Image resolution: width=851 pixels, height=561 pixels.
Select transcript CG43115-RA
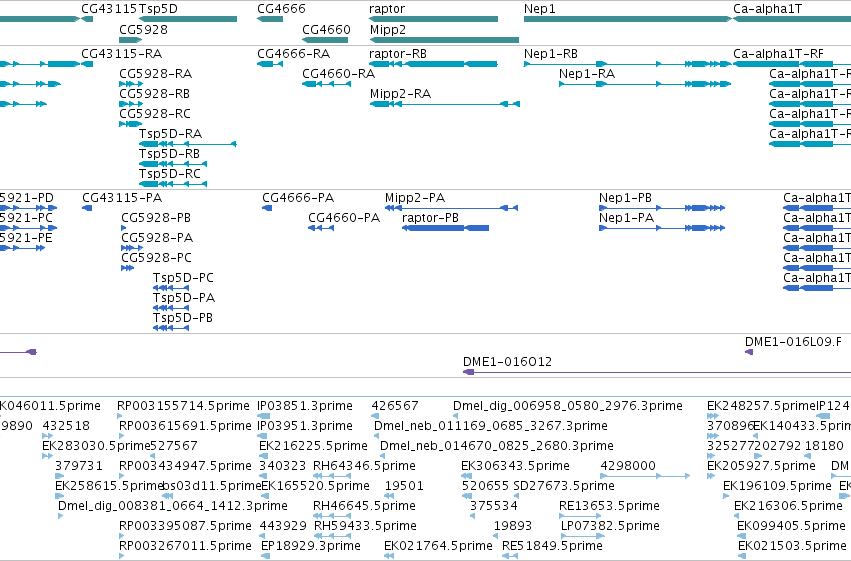click(87, 64)
